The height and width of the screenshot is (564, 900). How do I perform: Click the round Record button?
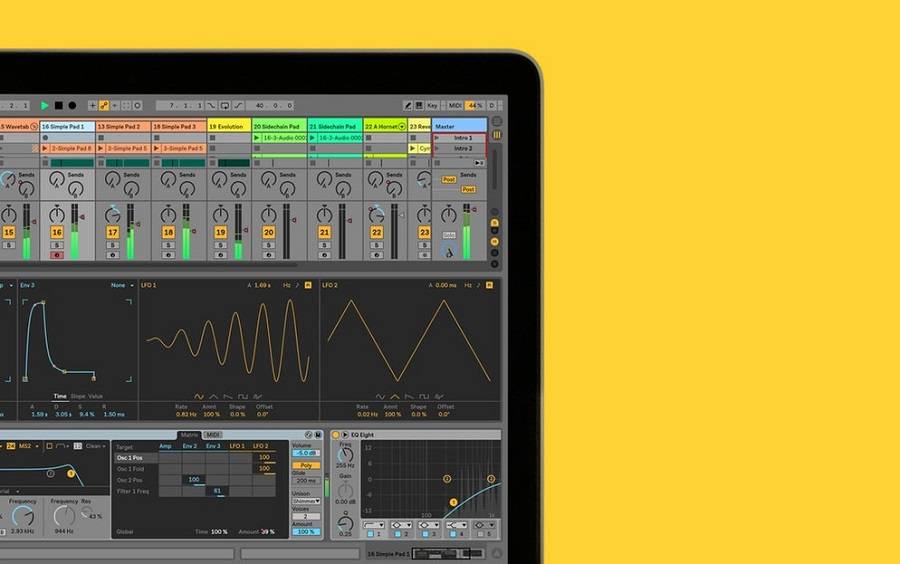[x=72, y=105]
